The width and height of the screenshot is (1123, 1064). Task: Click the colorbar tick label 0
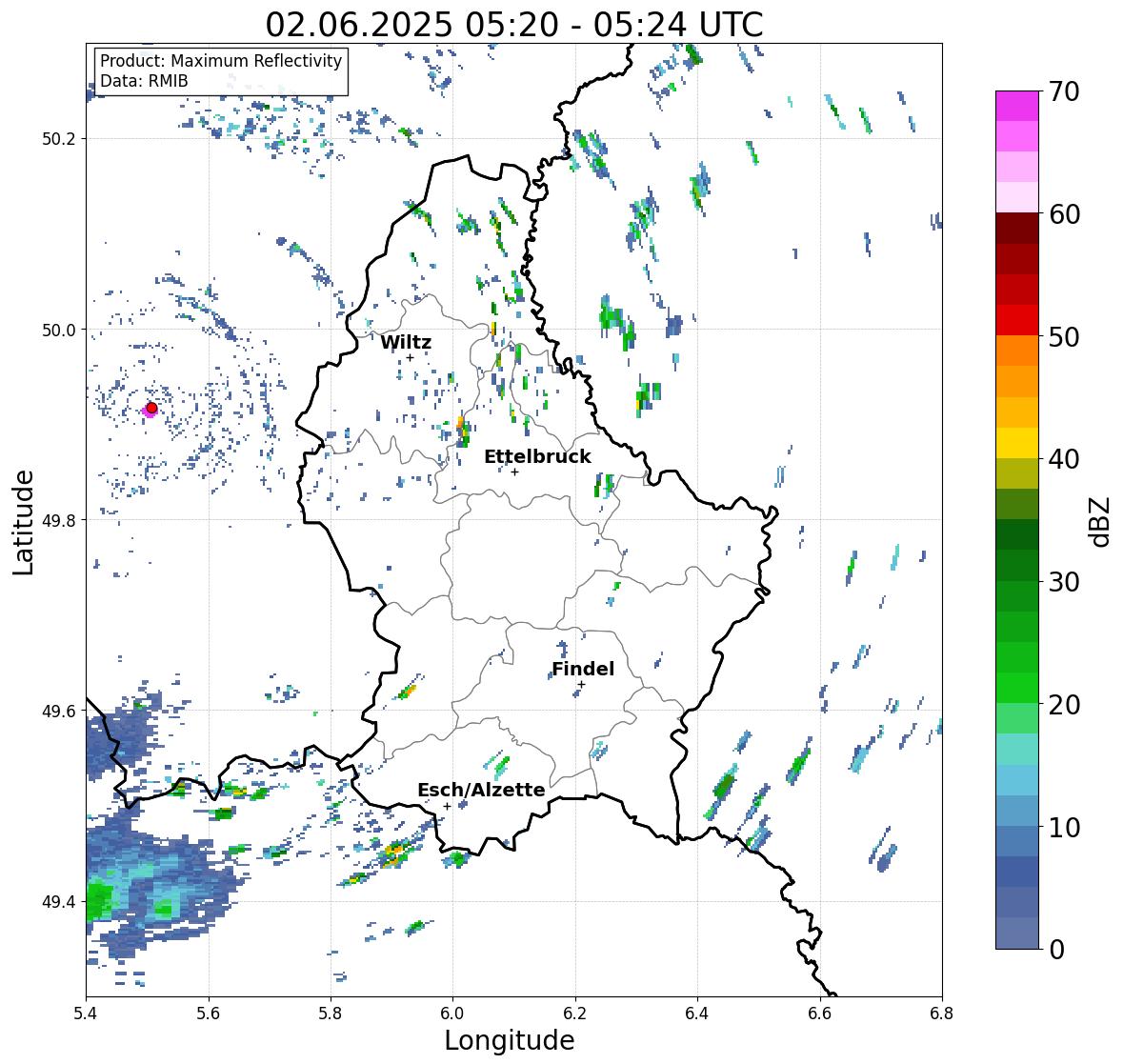[1056, 949]
